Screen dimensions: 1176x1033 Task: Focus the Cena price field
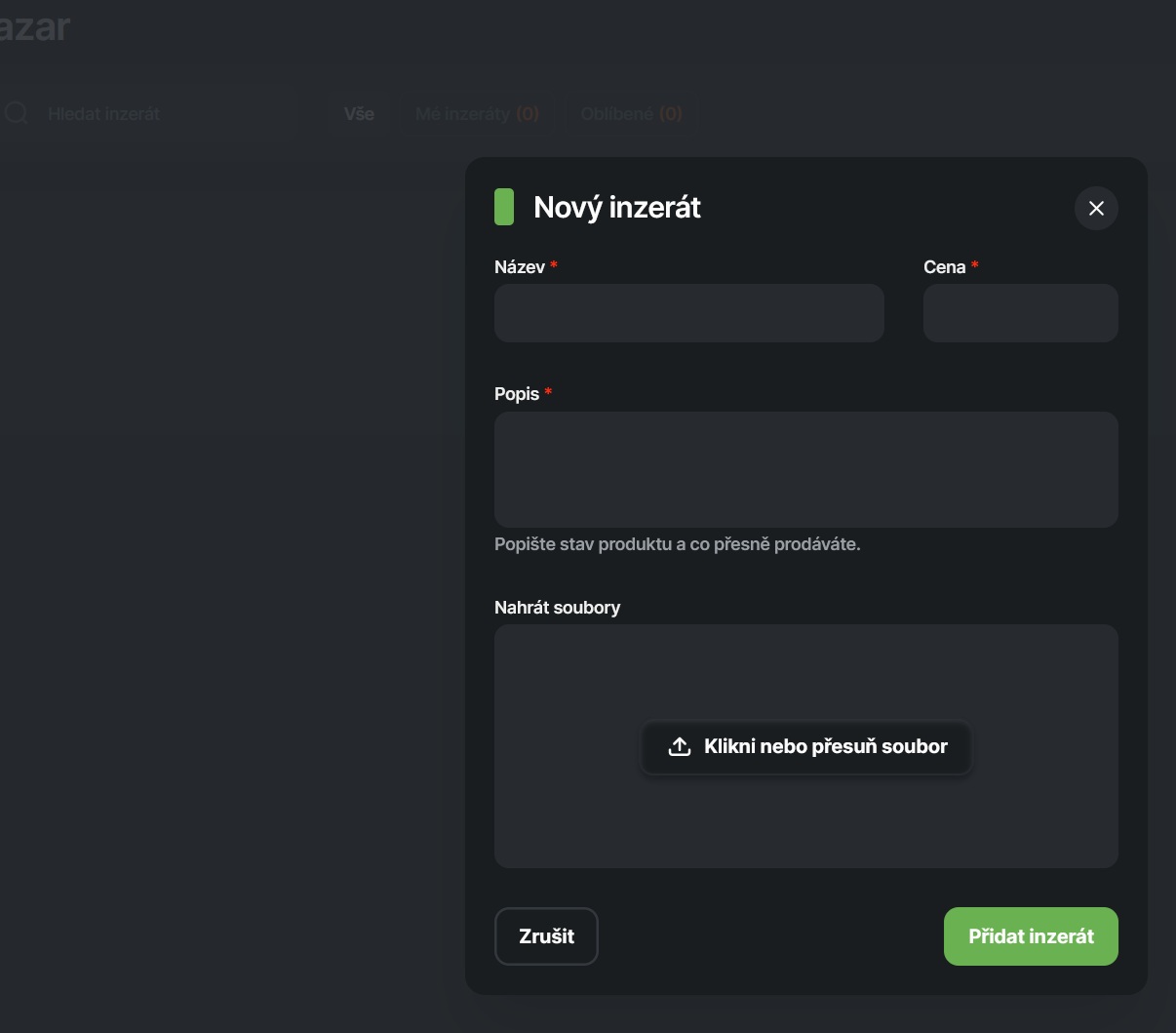coord(1020,313)
